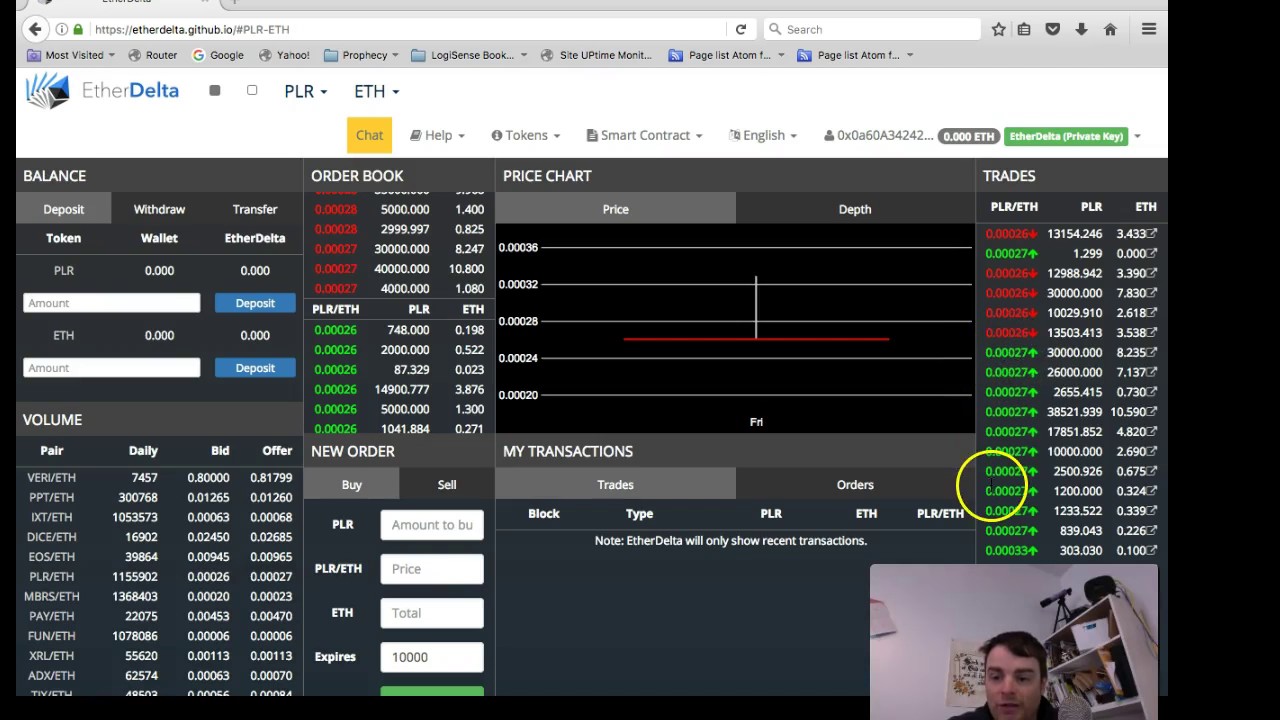Switch to light theme with the empty square
This screenshot has height=720, width=1280.
coord(252,90)
